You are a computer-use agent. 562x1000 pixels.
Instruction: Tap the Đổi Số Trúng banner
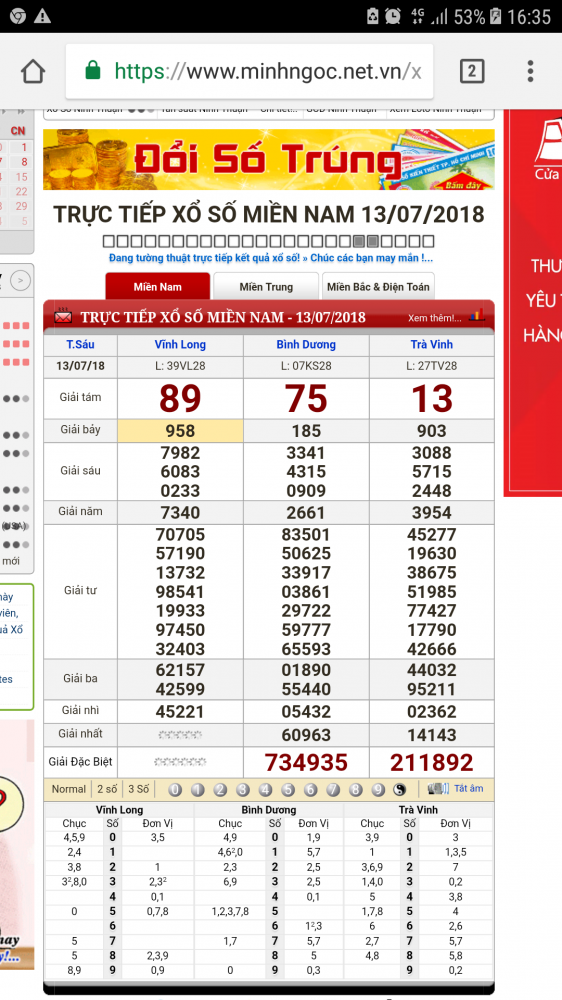[x=269, y=159]
